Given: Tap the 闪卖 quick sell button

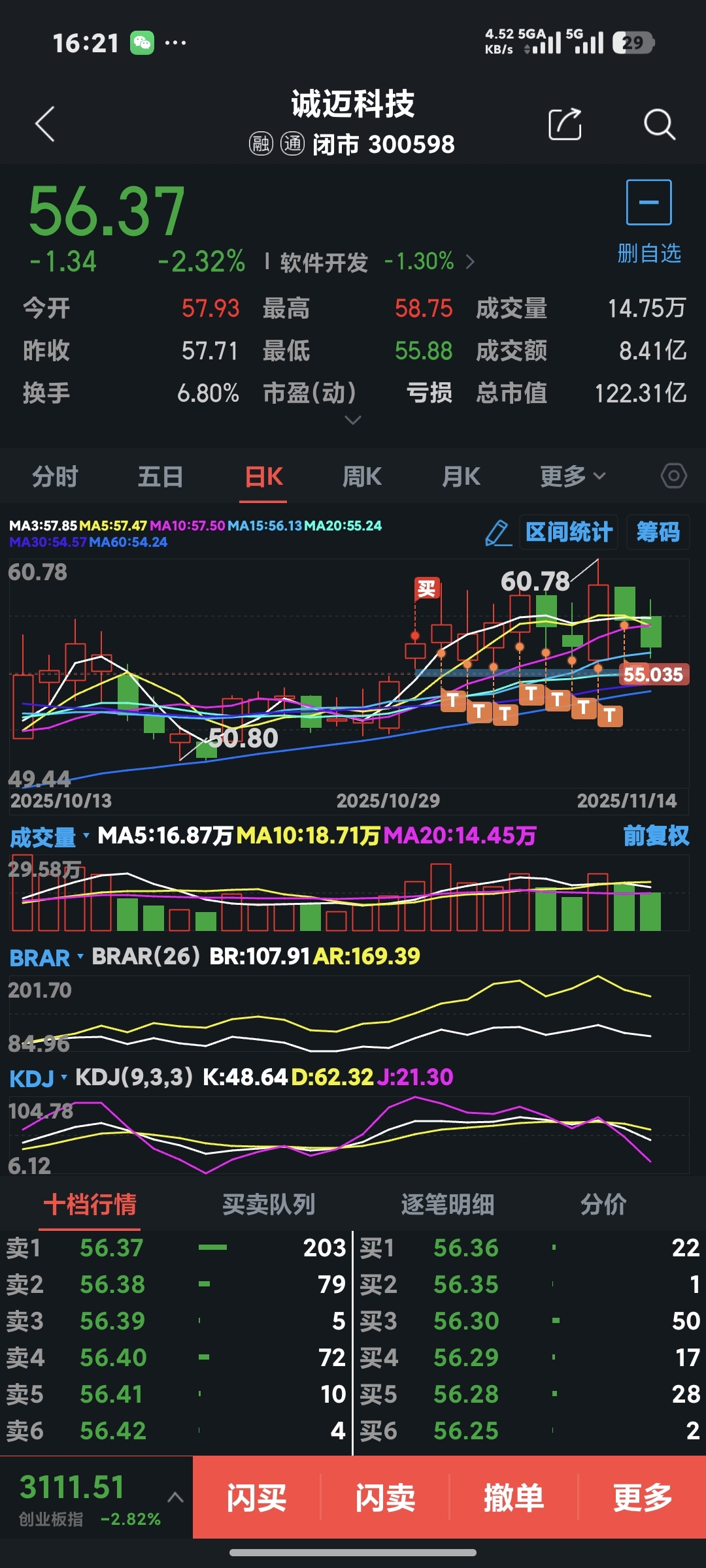Looking at the screenshot, I should tap(385, 1497).
